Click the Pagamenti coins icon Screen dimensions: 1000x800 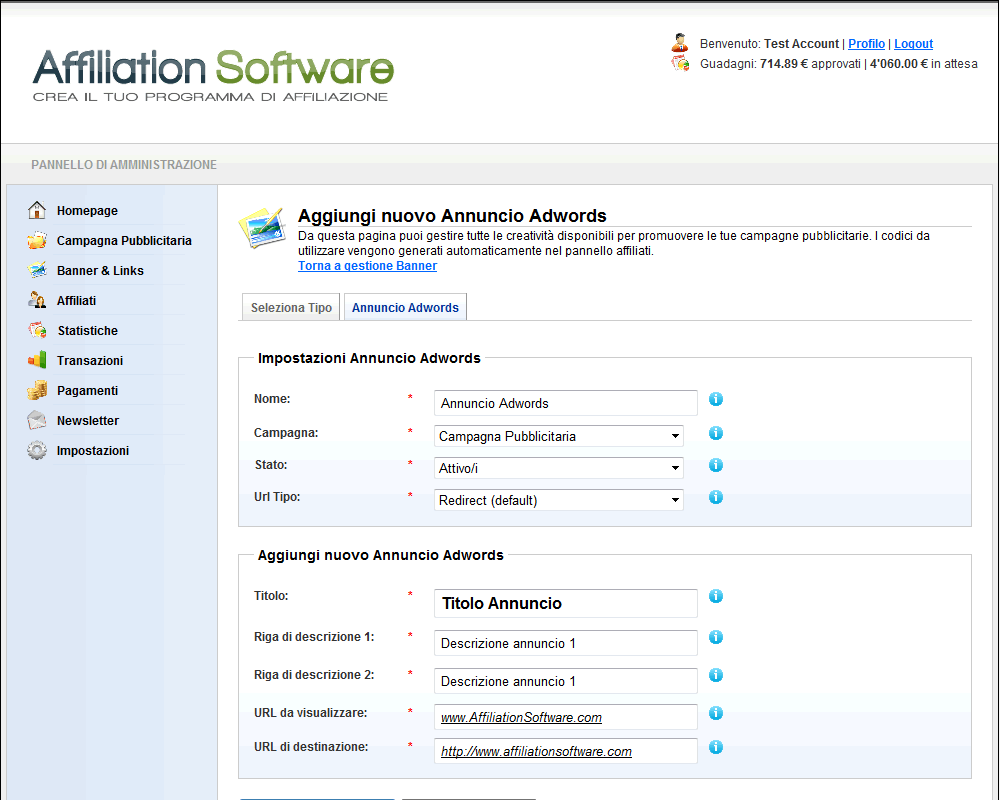coord(37,390)
